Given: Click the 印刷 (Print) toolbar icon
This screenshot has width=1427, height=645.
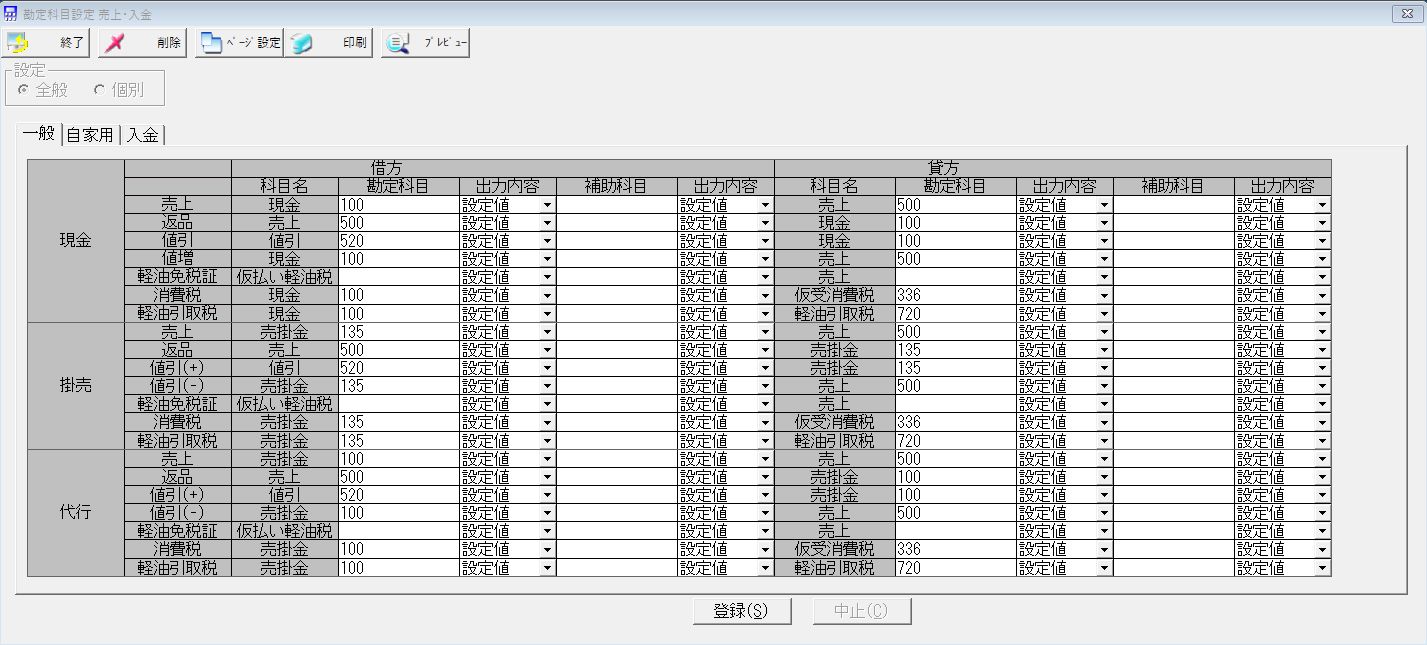Looking at the screenshot, I should [x=302, y=43].
